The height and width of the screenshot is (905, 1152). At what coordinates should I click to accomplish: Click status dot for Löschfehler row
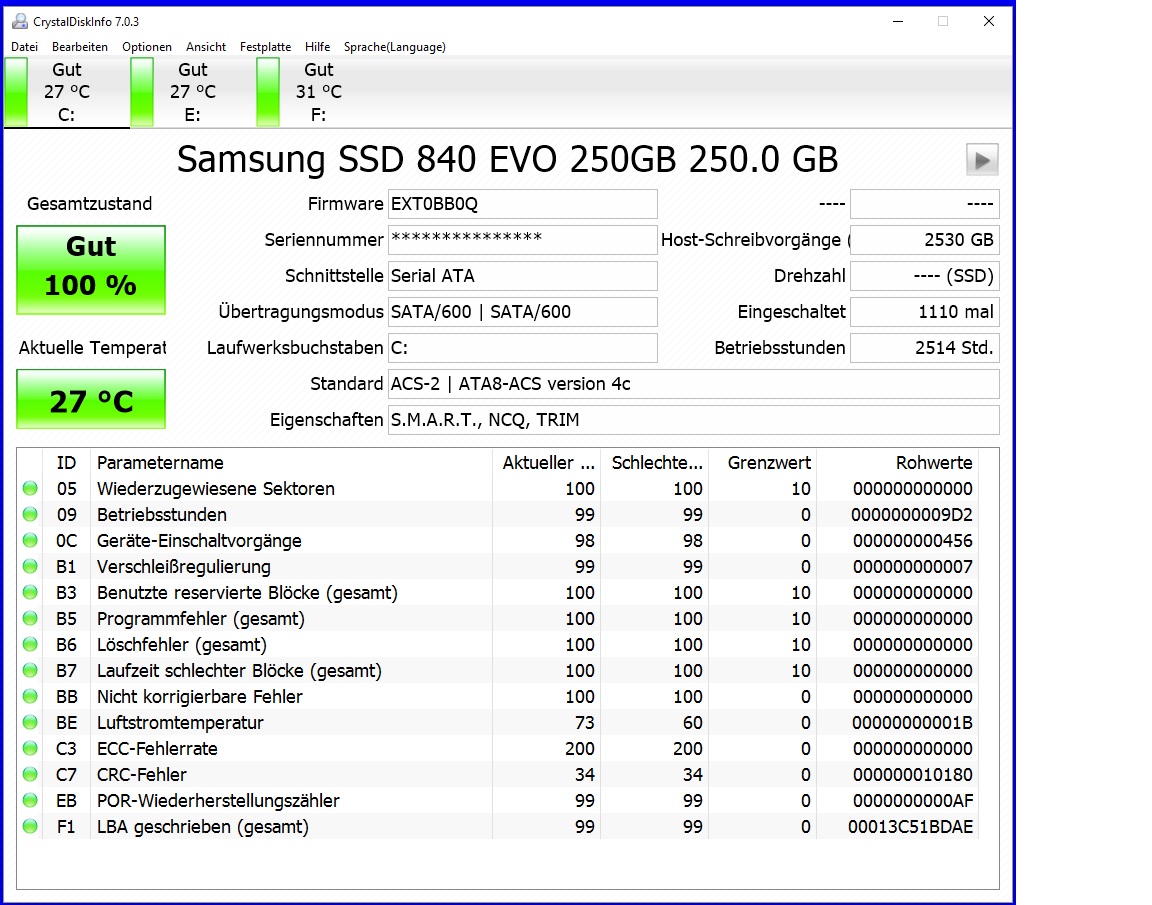coord(30,644)
